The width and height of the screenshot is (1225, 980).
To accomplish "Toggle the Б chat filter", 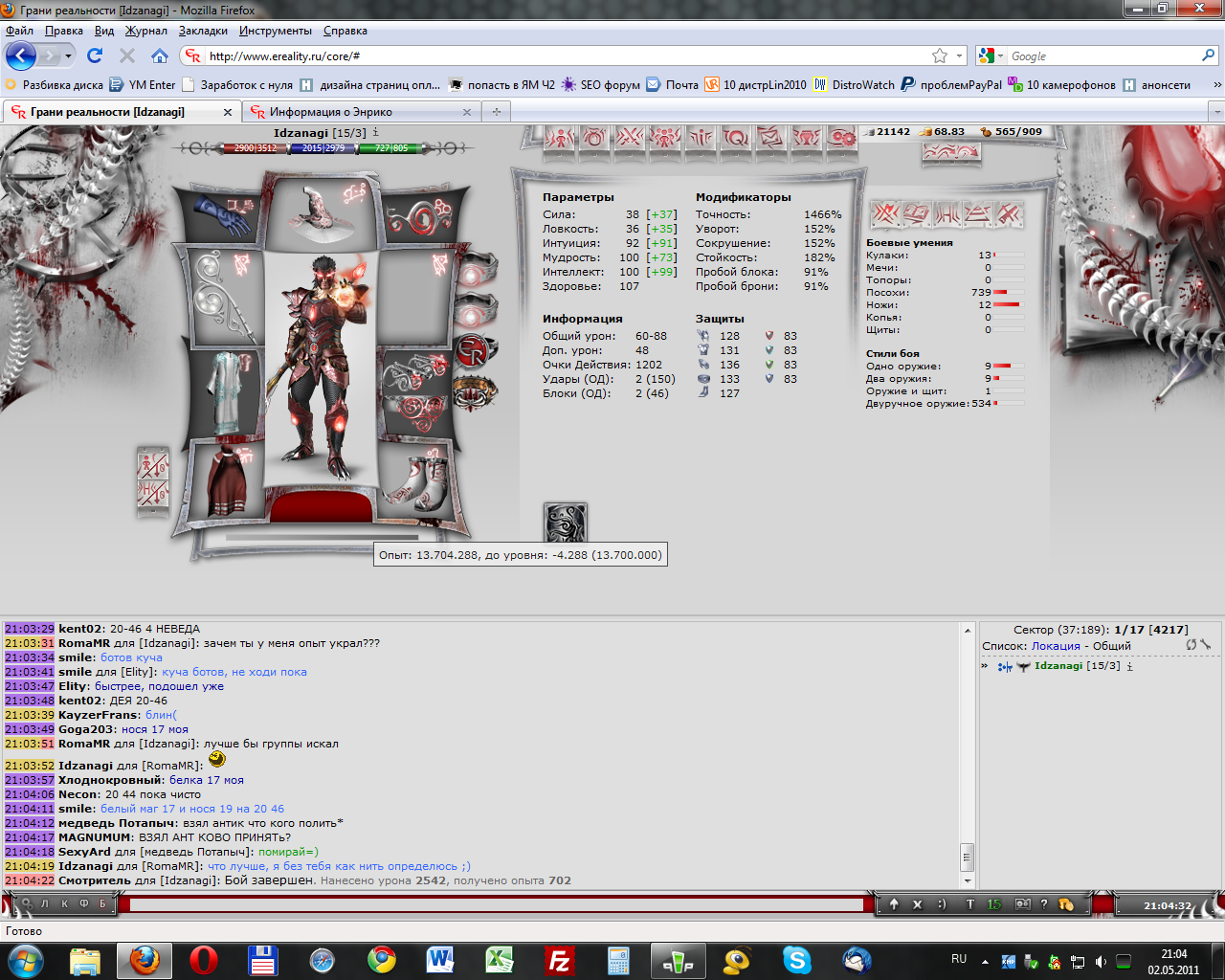I will [102, 903].
